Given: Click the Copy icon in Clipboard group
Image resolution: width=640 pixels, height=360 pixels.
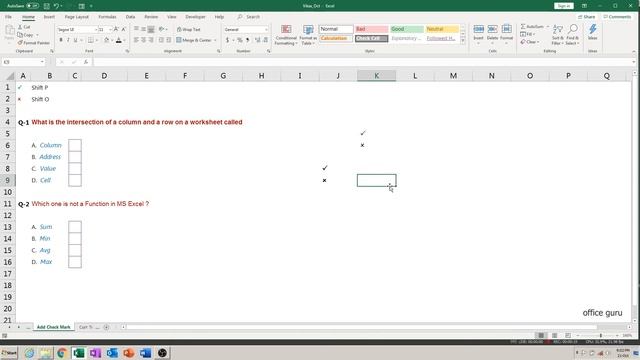Looking at the screenshot, I should (x=20, y=35).
